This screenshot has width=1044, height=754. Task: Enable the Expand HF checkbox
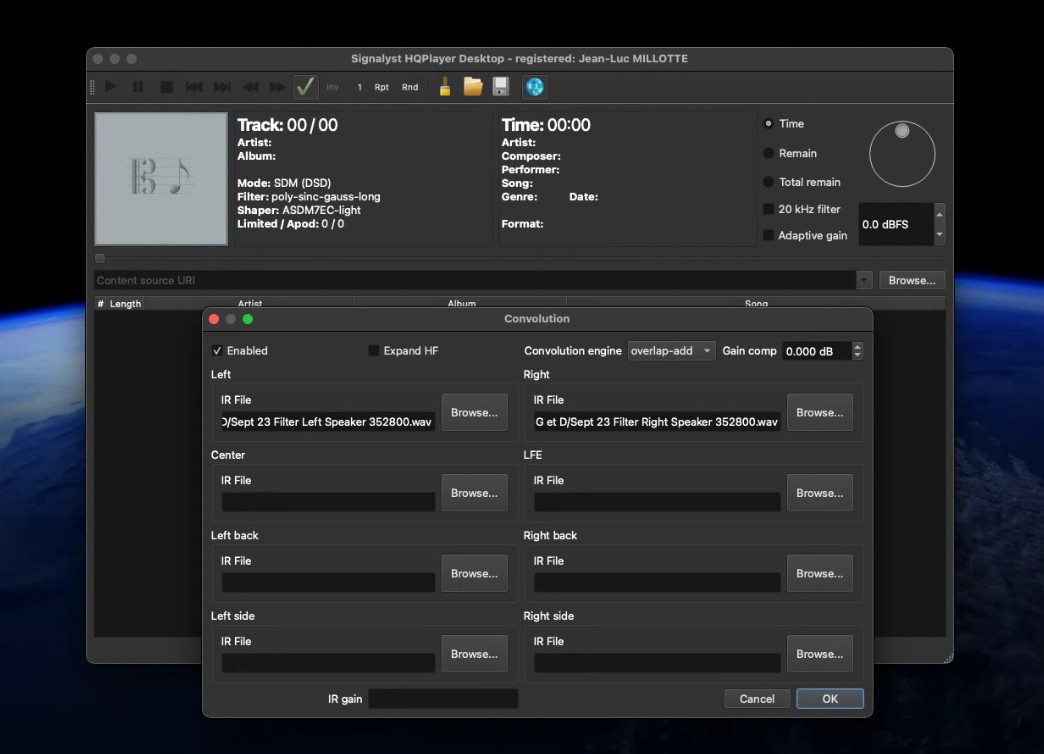coord(374,351)
